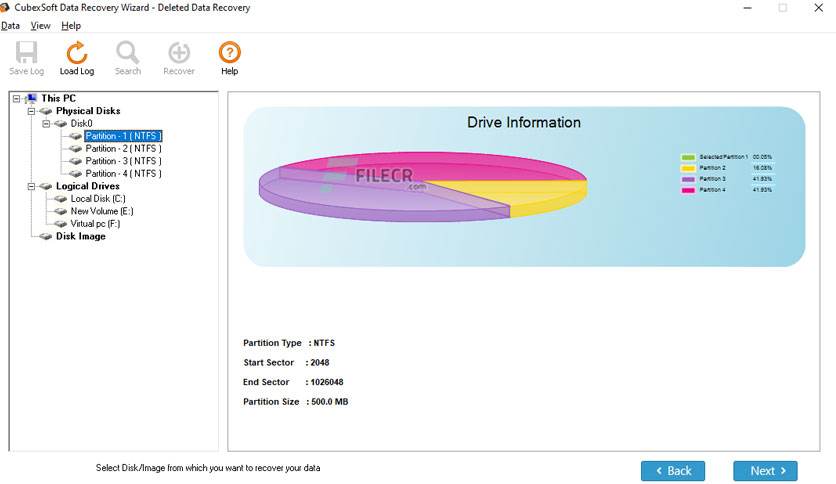This screenshot has width=836, height=484.
Task: Select Local Disk (C:) drive
Action: pyautogui.click(x=98, y=199)
